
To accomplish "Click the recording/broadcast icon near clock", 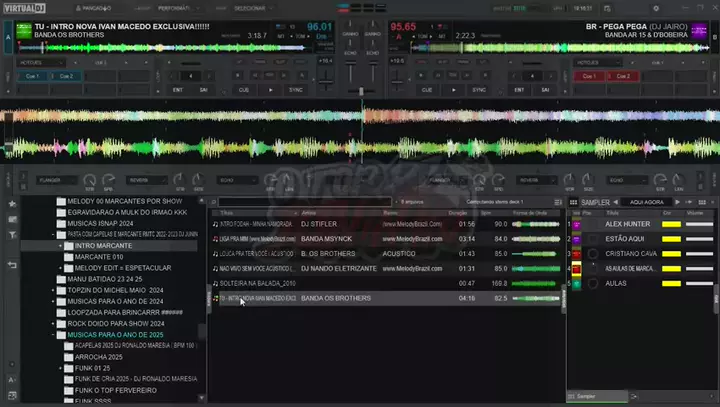I will point(607,8).
